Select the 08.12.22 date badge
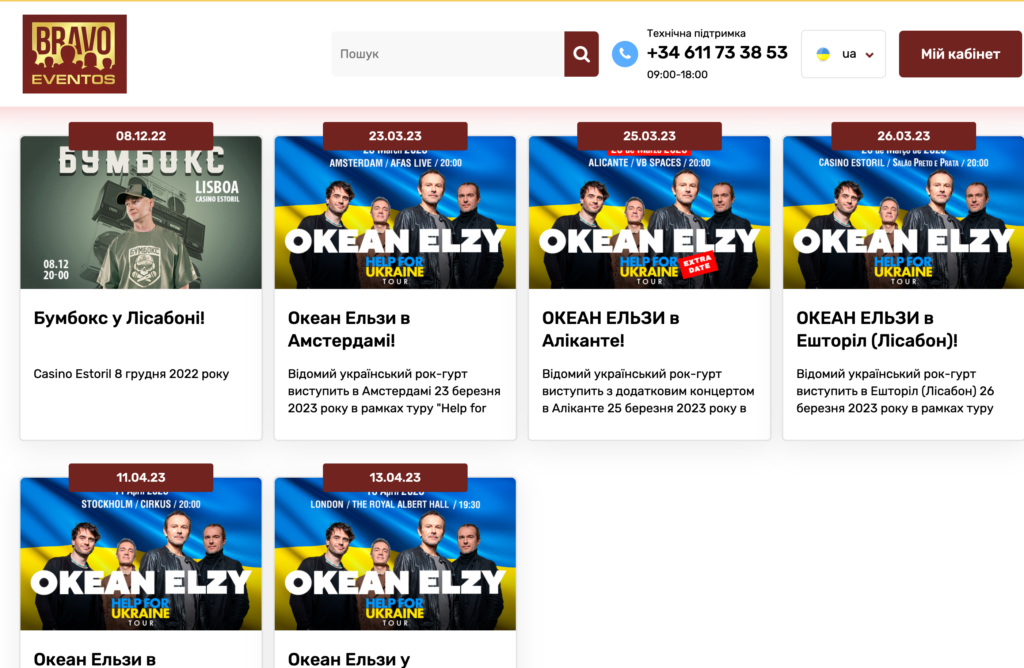This screenshot has width=1024, height=668. click(x=141, y=136)
